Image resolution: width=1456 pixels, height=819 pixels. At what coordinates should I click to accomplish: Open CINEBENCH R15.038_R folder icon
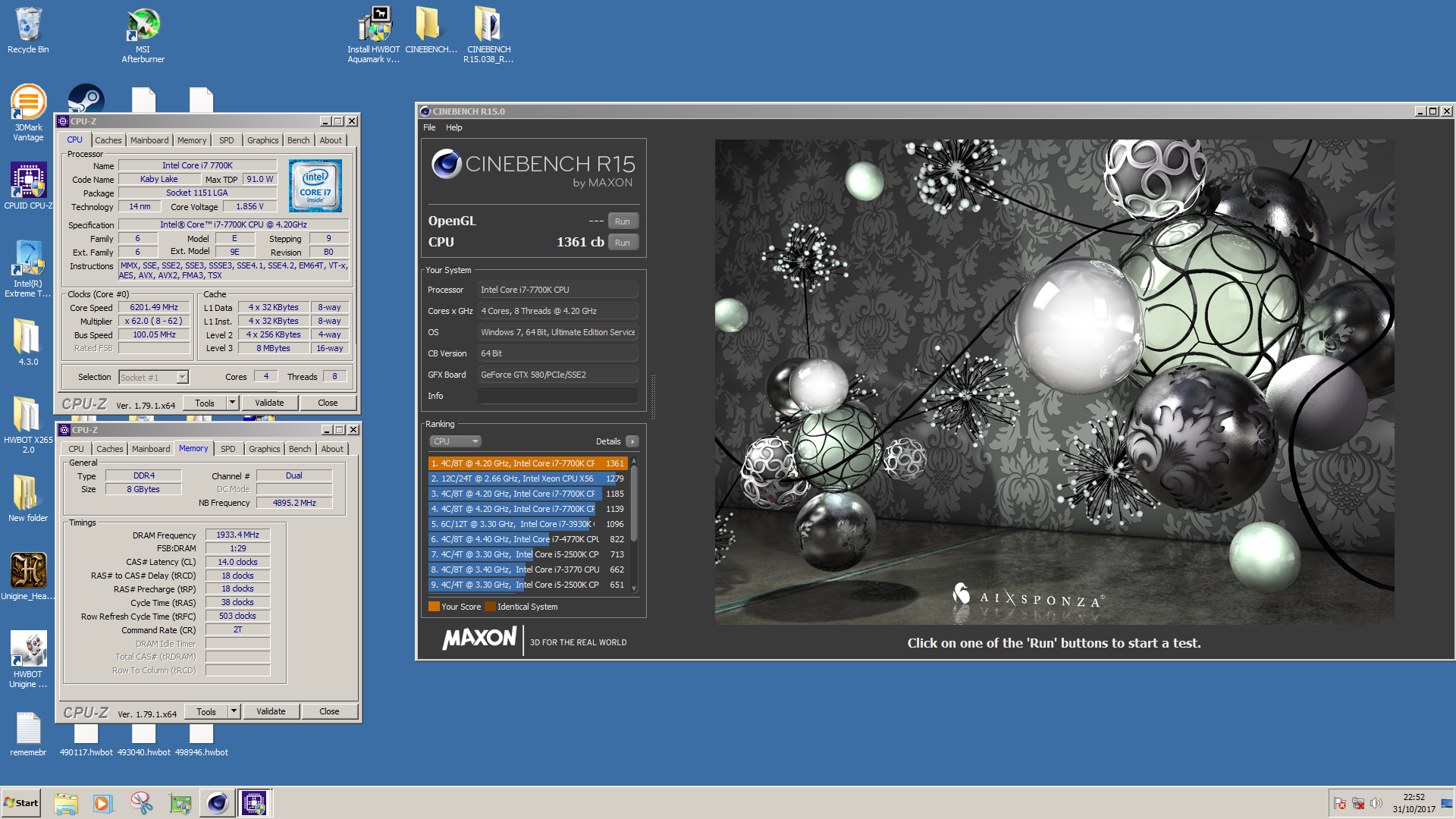(x=488, y=35)
